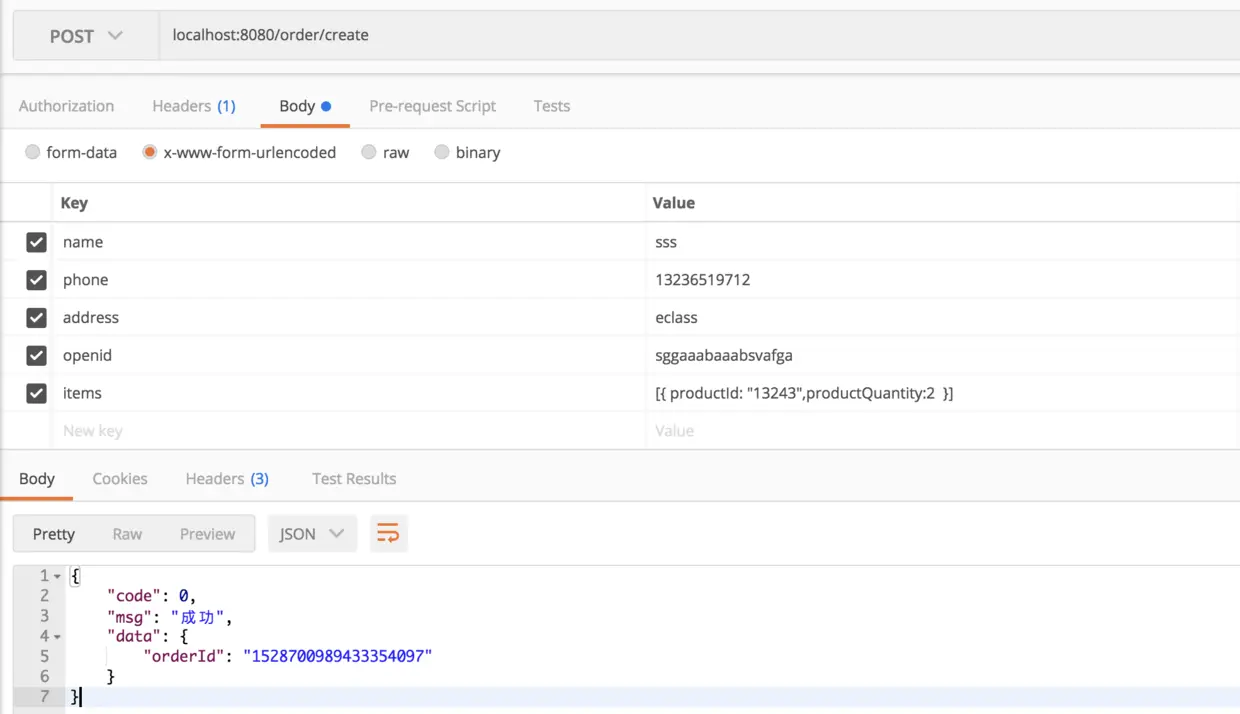Viewport: 1240px width, 714px height.
Task: Click the openid key cell
Action: point(349,355)
